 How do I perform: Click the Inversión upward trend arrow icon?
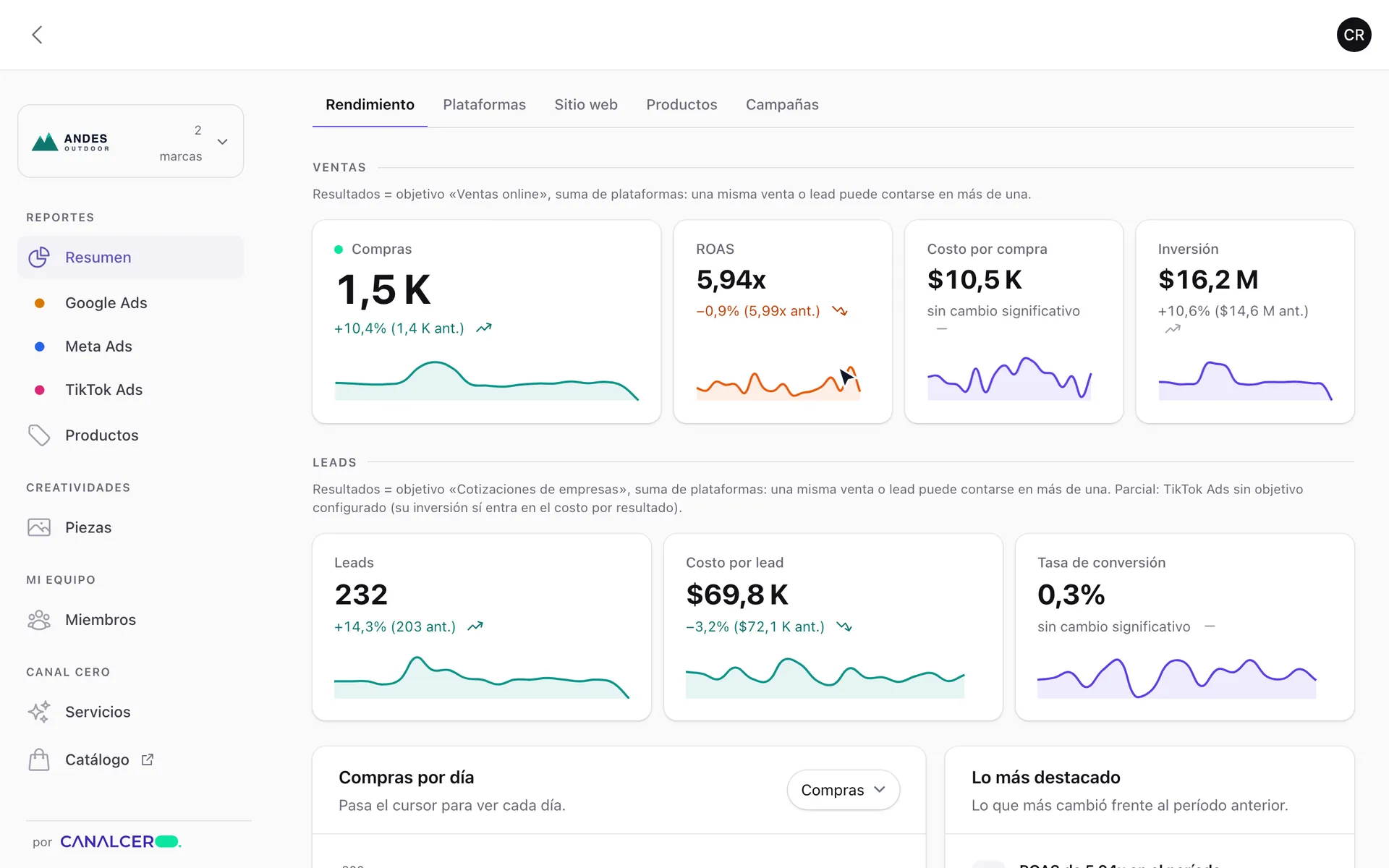click(x=1173, y=329)
